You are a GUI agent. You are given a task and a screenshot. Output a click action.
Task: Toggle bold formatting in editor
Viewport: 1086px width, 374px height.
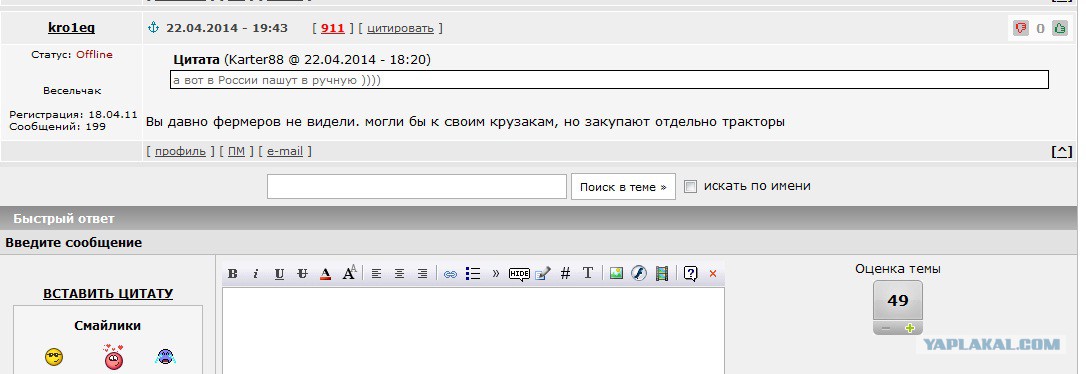pyautogui.click(x=233, y=274)
